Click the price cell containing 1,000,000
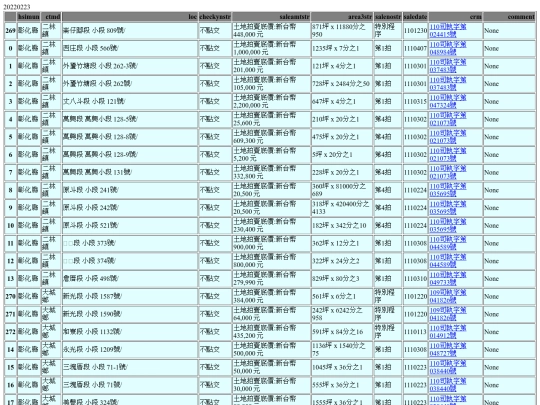540x405 pixels. point(271,48)
